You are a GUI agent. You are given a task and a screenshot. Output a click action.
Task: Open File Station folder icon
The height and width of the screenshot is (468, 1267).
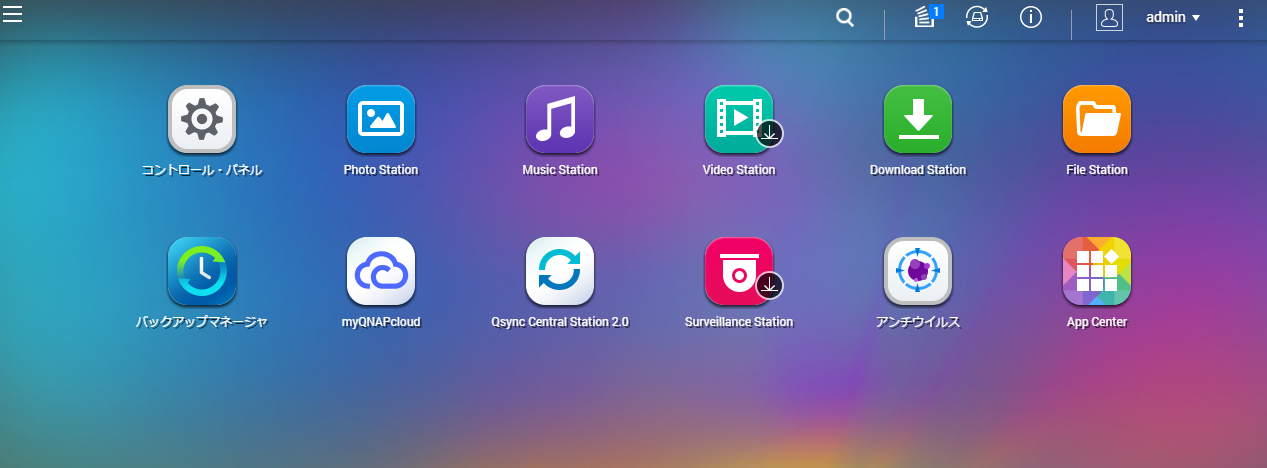[x=1097, y=120]
